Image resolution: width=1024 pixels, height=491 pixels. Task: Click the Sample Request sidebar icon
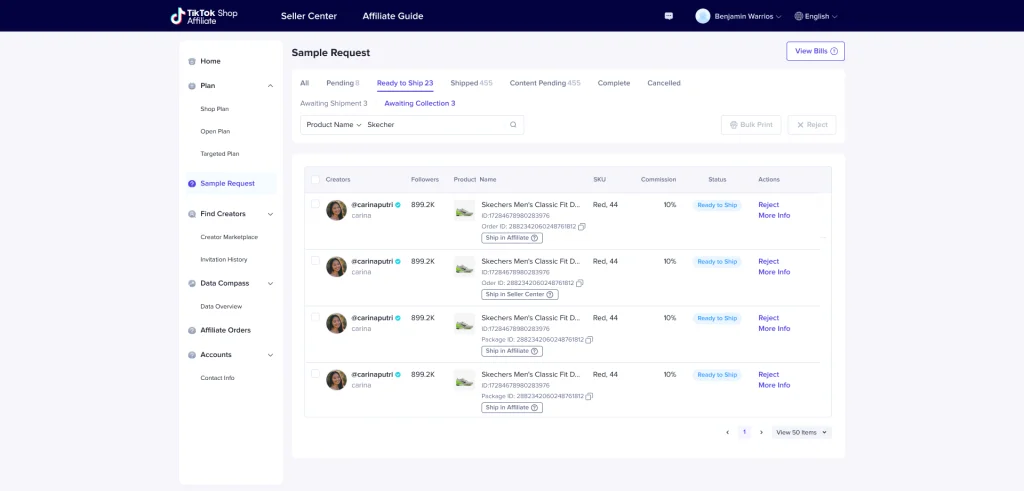tap(192, 183)
